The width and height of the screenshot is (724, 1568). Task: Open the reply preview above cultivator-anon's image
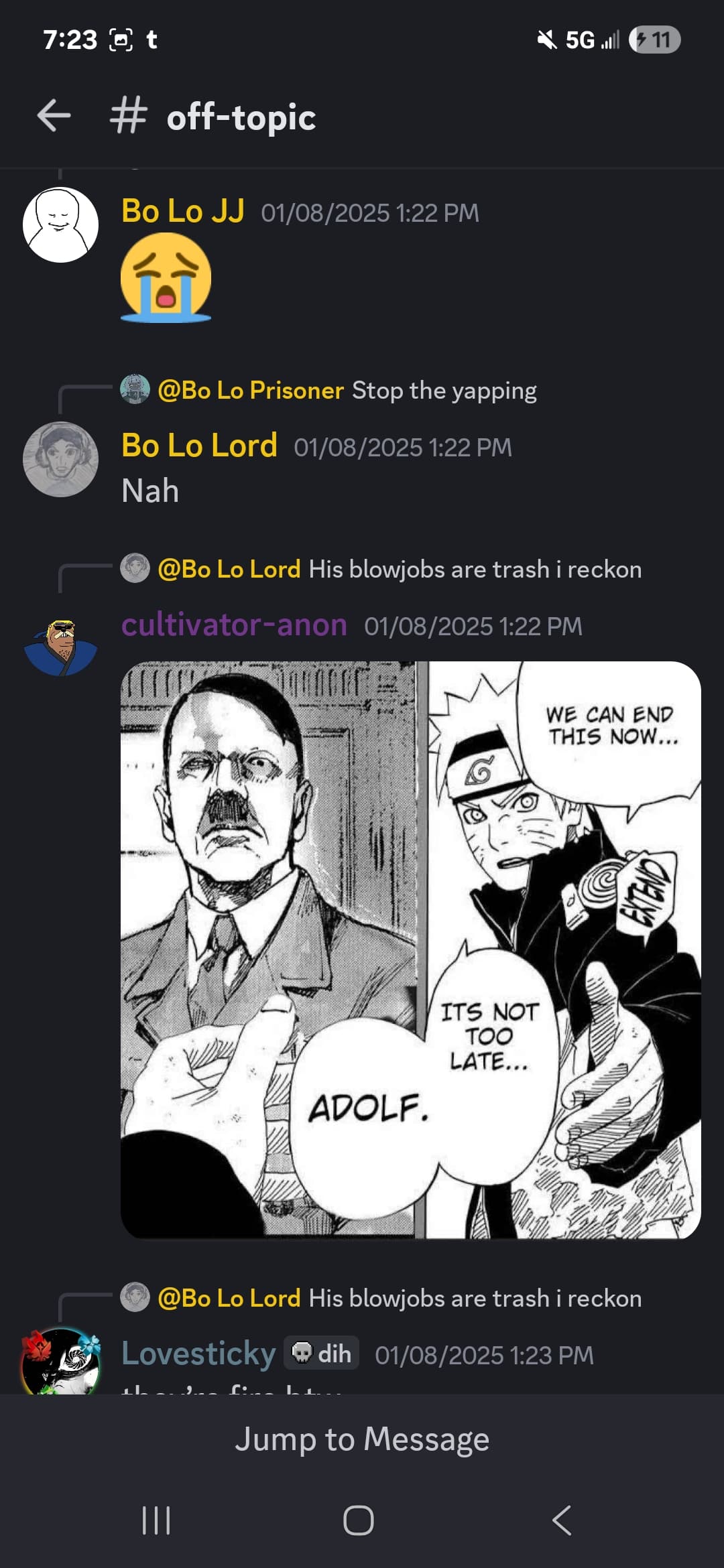(x=381, y=568)
